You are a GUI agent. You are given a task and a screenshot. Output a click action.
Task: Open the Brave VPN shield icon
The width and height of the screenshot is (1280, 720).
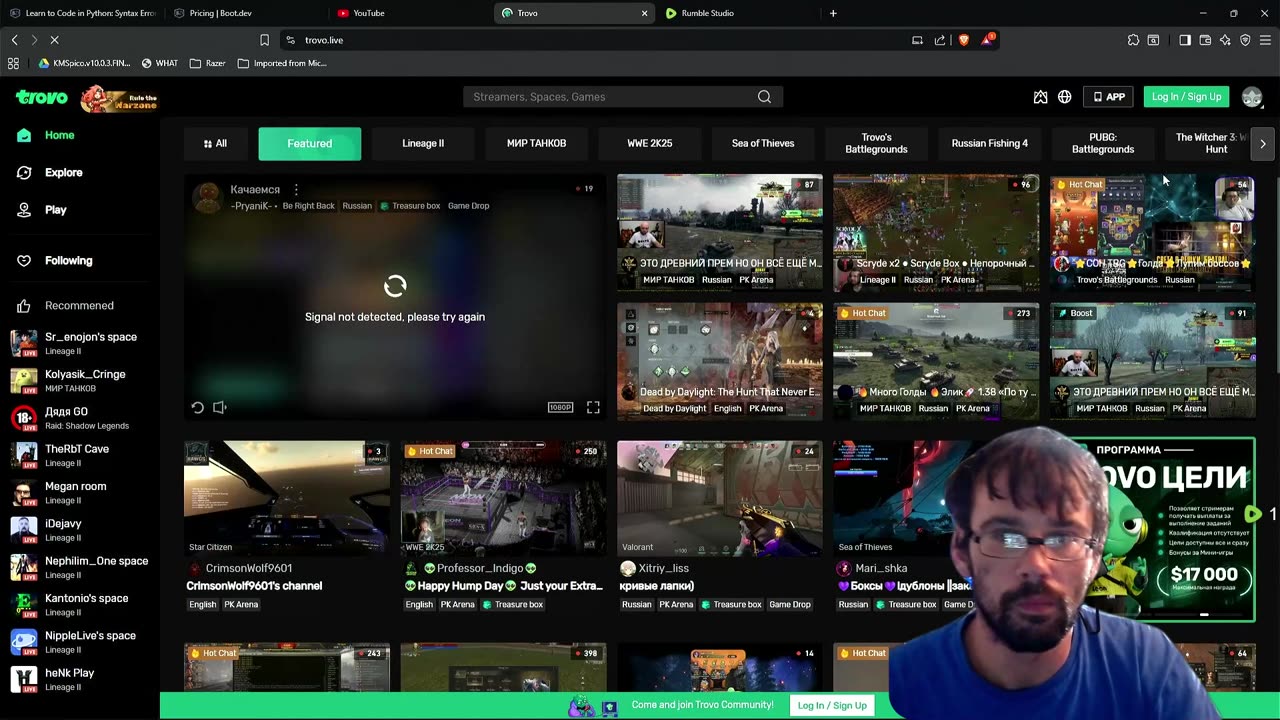[x=1245, y=40]
